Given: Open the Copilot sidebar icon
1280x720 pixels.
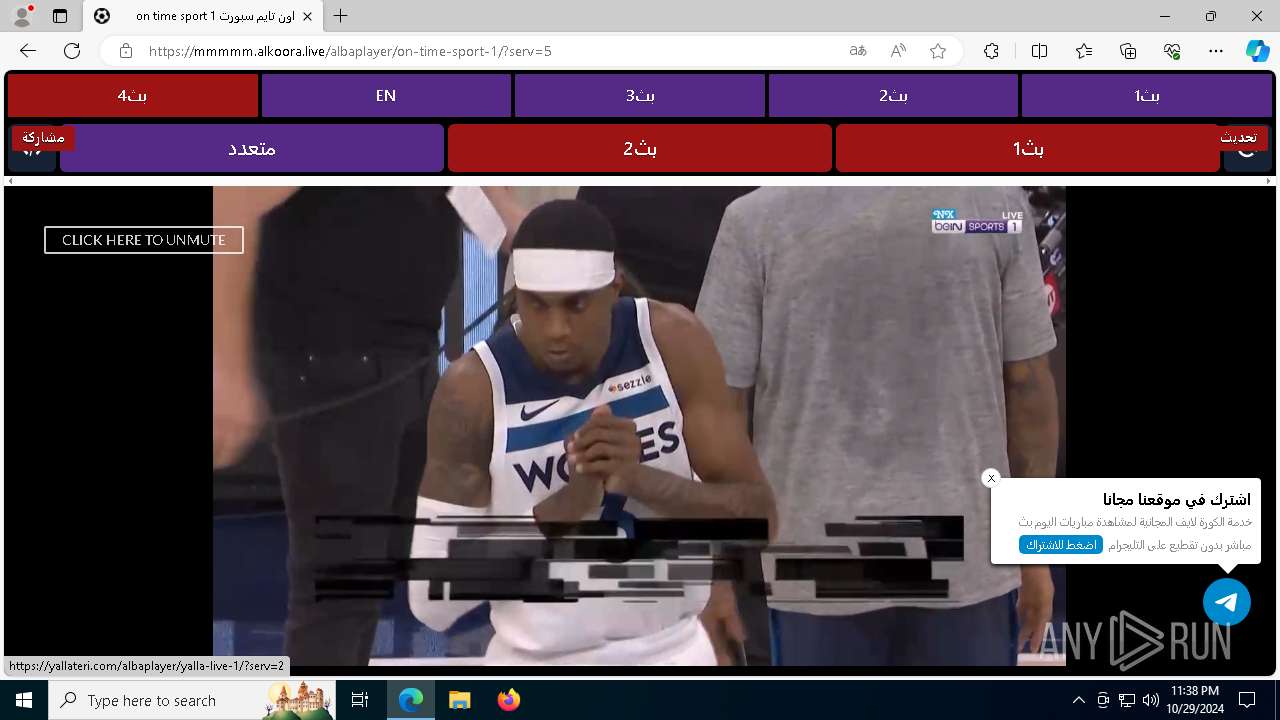Looking at the screenshot, I should (1258, 51).
